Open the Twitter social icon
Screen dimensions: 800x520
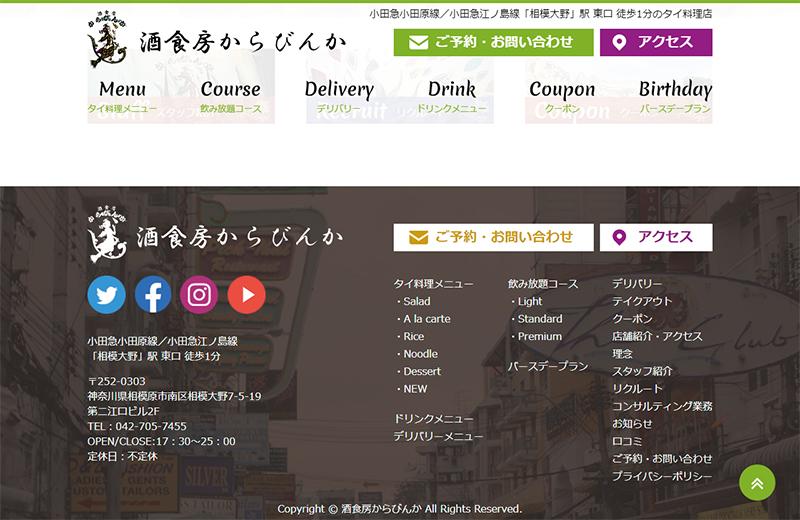tap(106, 294)
